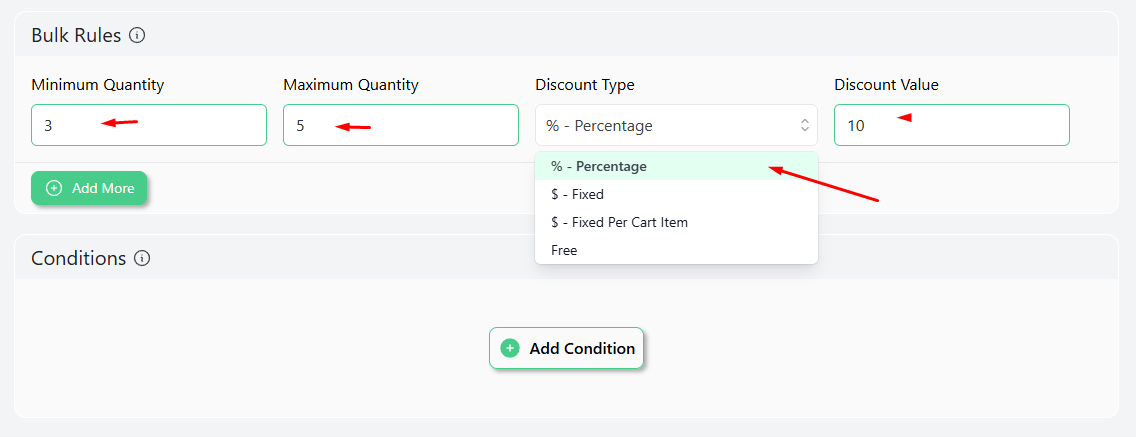Screen dimensions: 1136x437
Task: Click the Add More button label
Action: tap(103, 188)
